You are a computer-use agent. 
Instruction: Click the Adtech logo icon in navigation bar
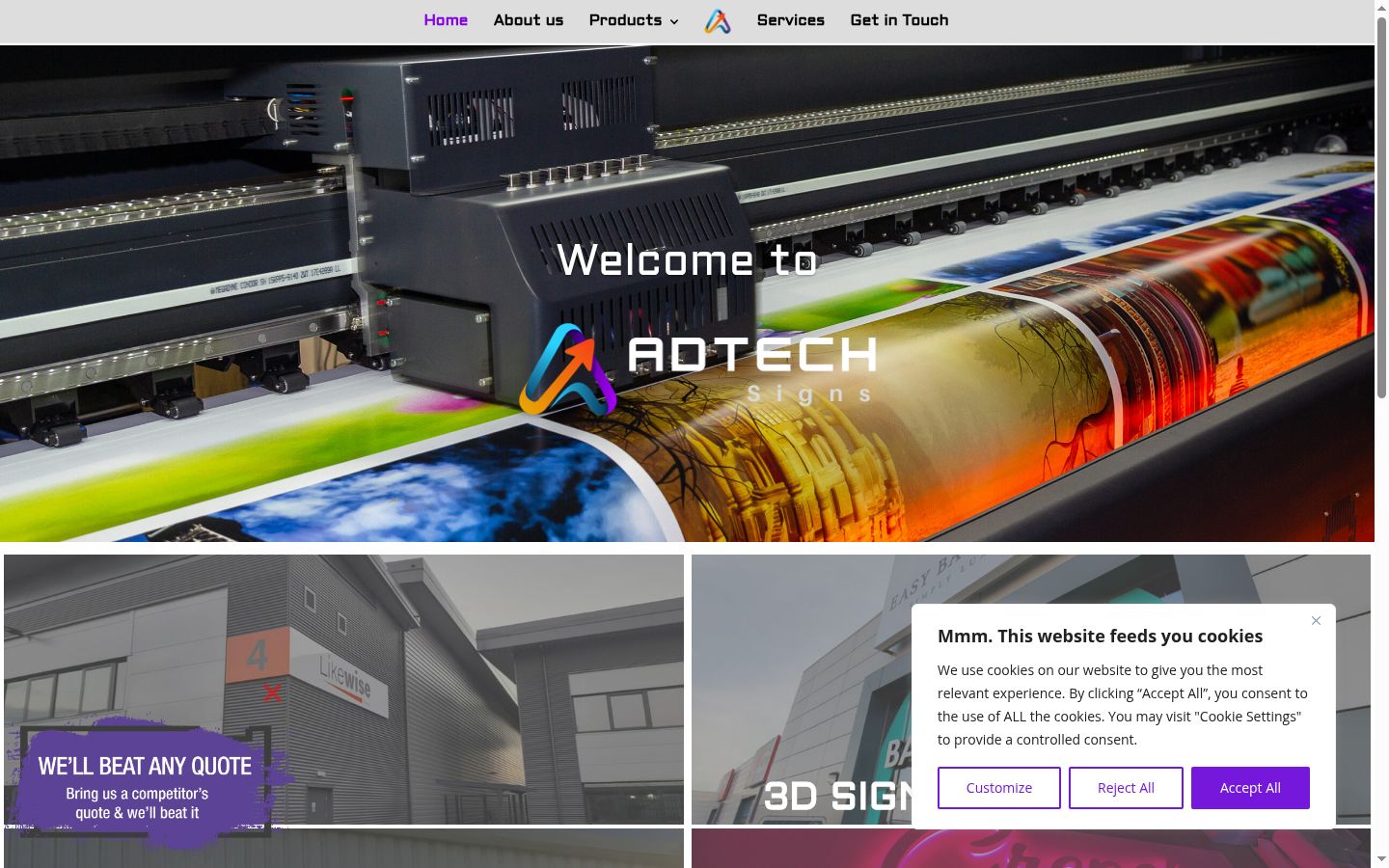pyautogui.click(x=718, y=21)
